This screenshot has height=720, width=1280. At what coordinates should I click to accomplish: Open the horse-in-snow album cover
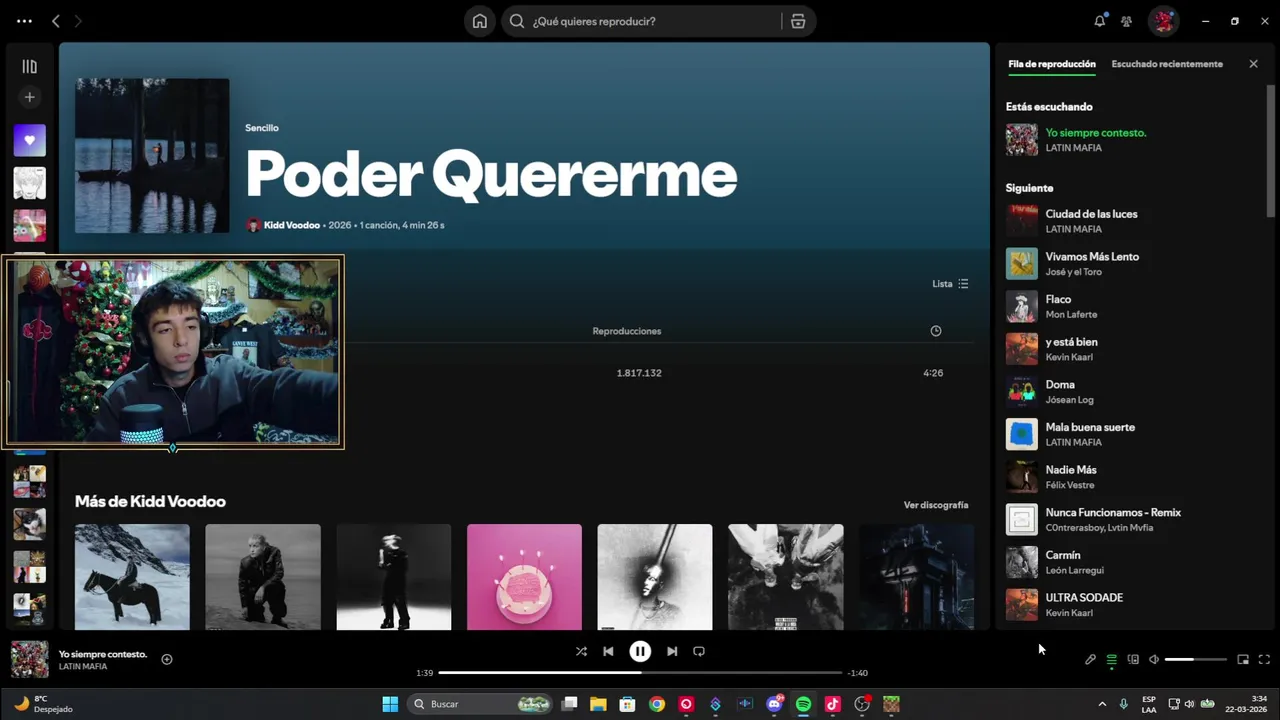(132, 577)
